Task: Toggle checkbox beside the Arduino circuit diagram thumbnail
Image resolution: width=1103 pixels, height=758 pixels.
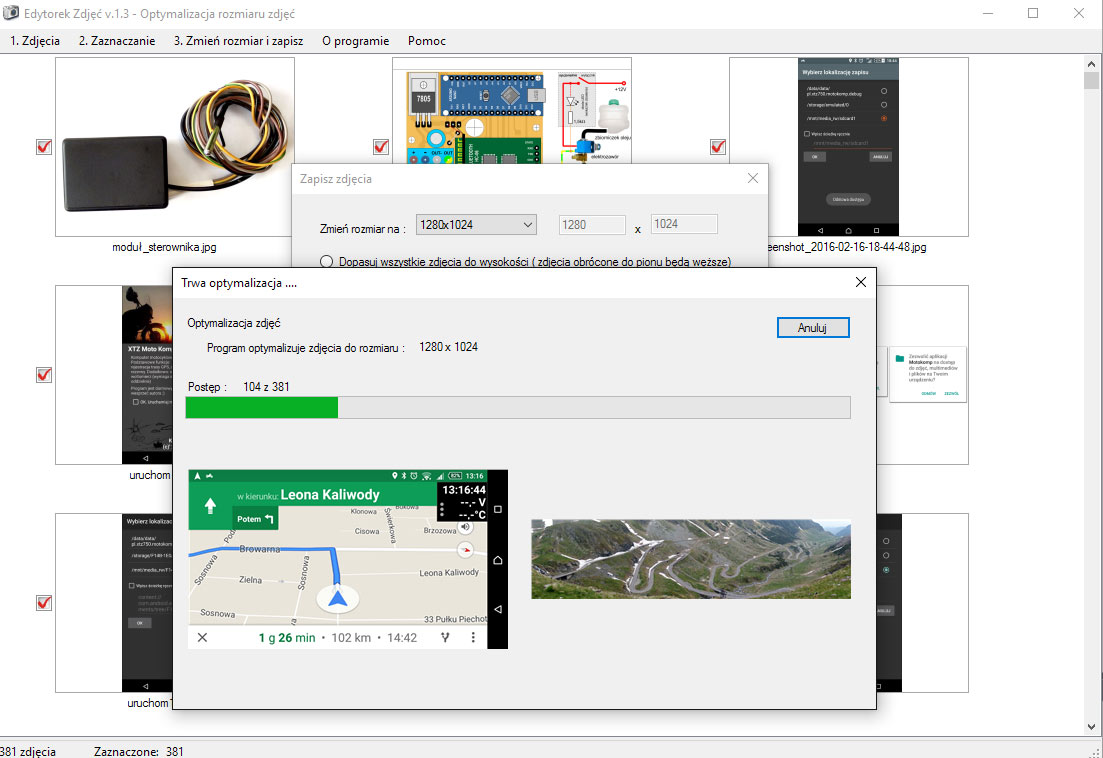Action: point(381,146)
